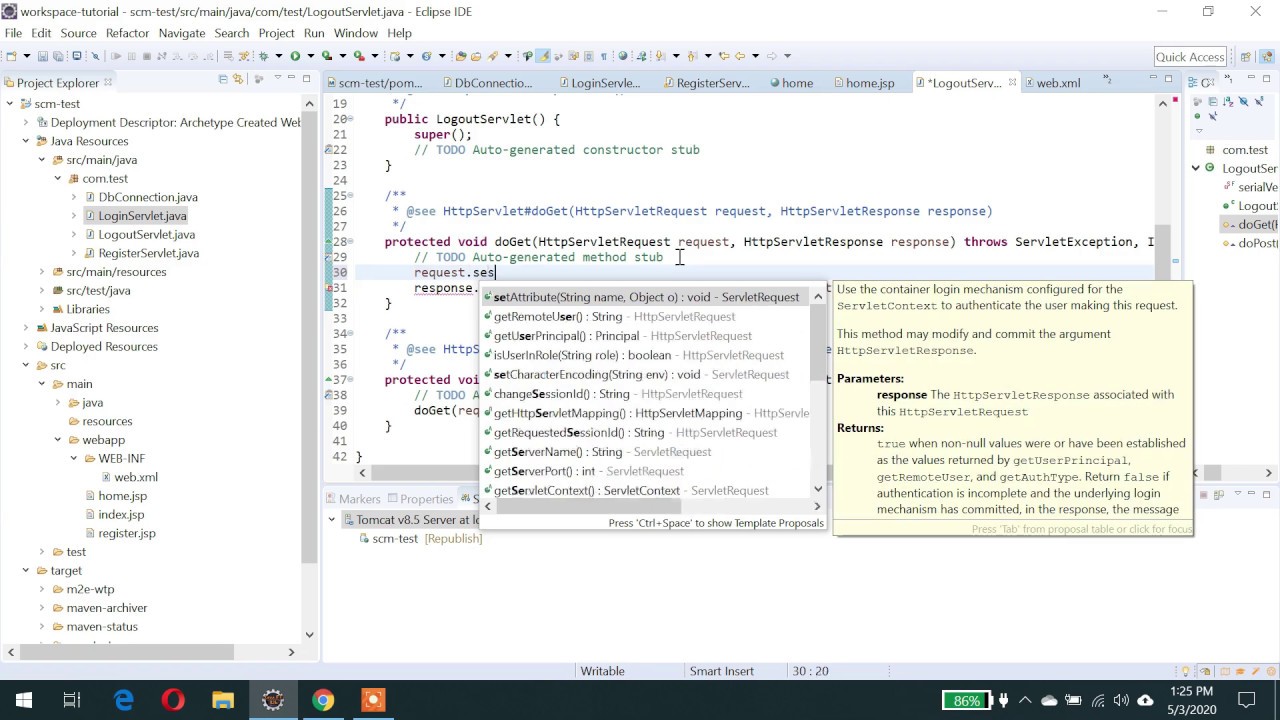Image resolution: width=1280 pixels, height=720 pixels.
Task: Toggle Hide Static Members in Outline
Action: coord(1259,101)
